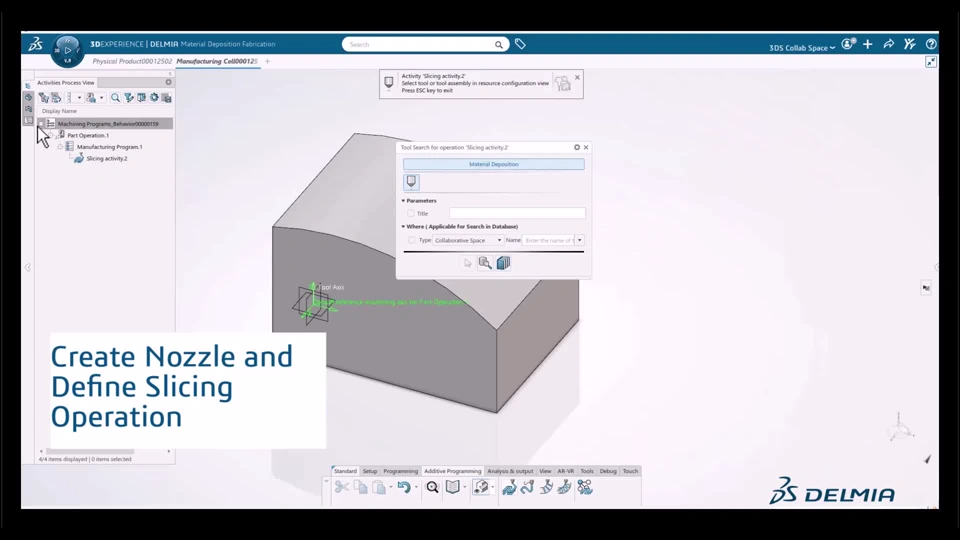960x540 pixels.
Task: Click the share arrow icon
Action: point(888,44)
